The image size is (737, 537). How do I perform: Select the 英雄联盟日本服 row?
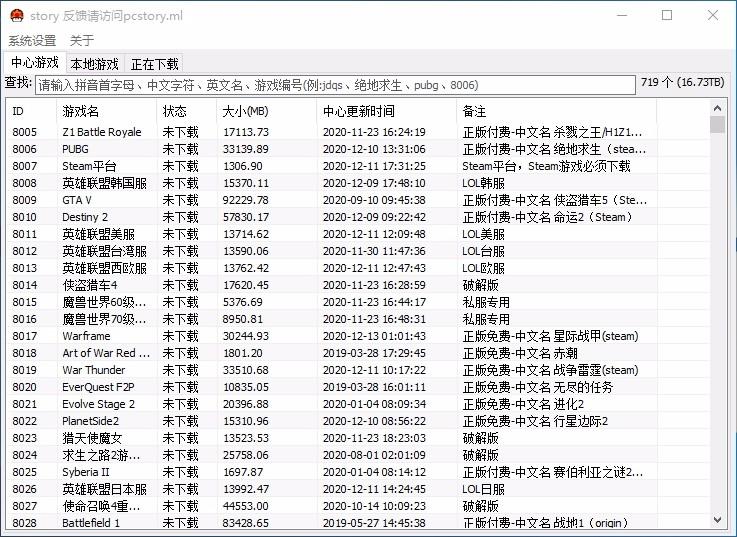(x=358, y=489)
